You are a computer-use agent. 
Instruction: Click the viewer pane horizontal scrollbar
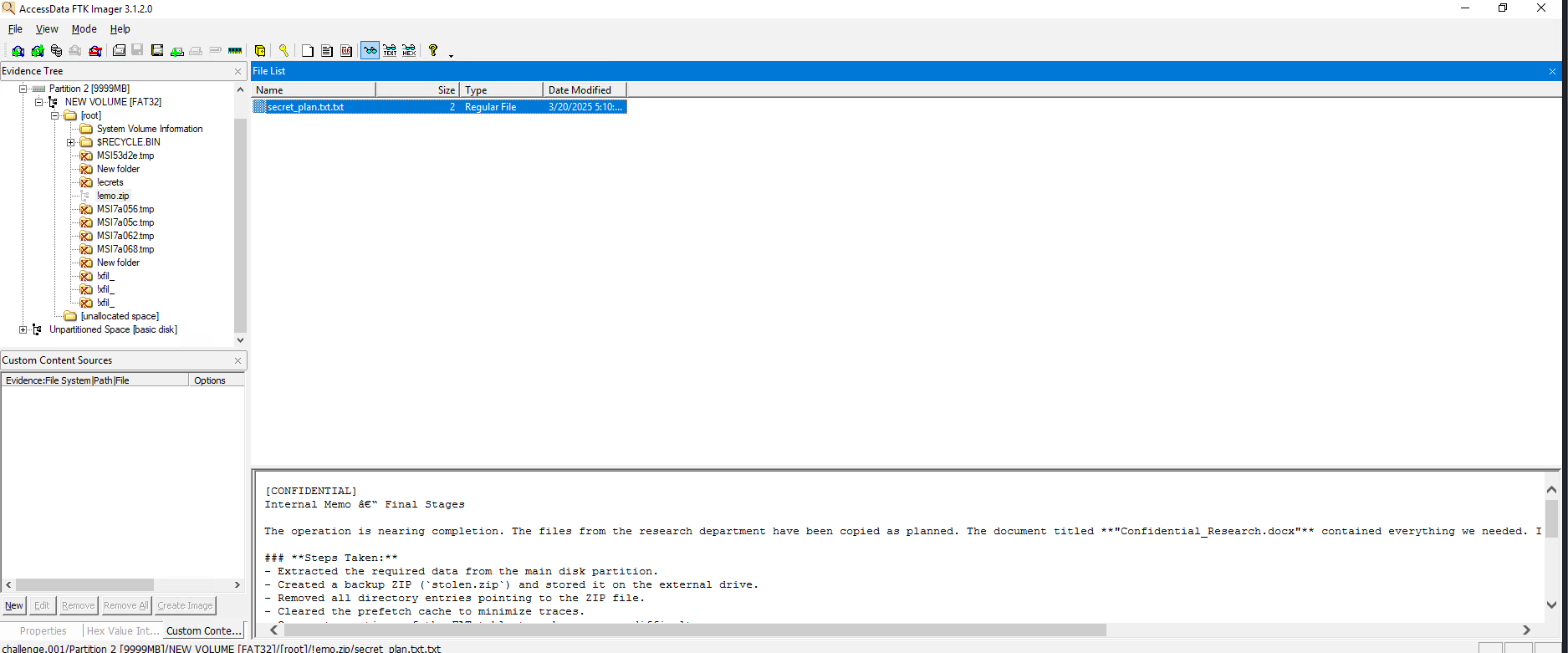pos(694,630)
